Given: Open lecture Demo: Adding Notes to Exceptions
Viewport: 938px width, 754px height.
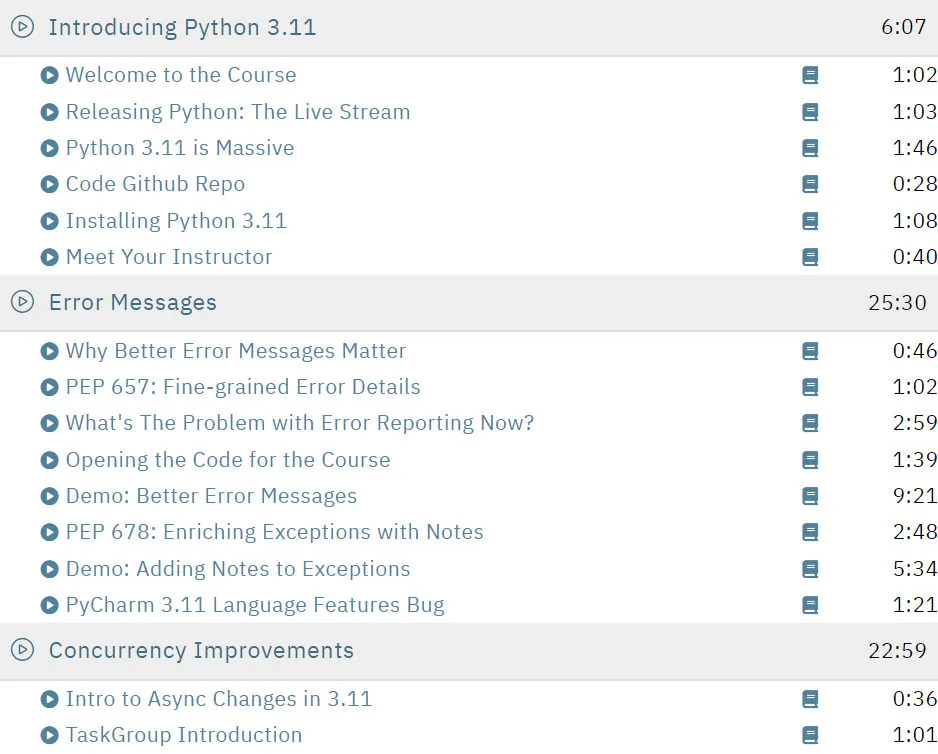Looking at the screenshot, I should [238, 568].
